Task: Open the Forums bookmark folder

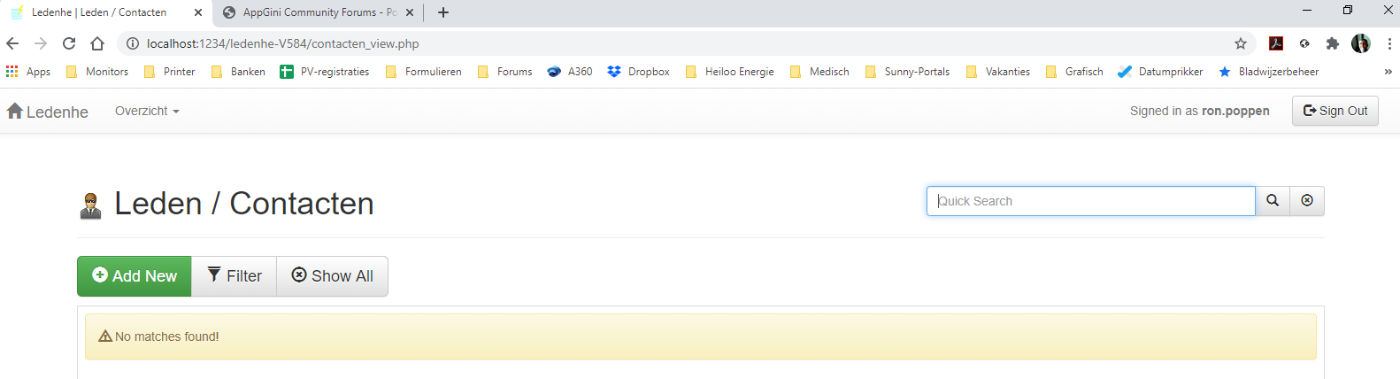Action: [x=505, y=72]
